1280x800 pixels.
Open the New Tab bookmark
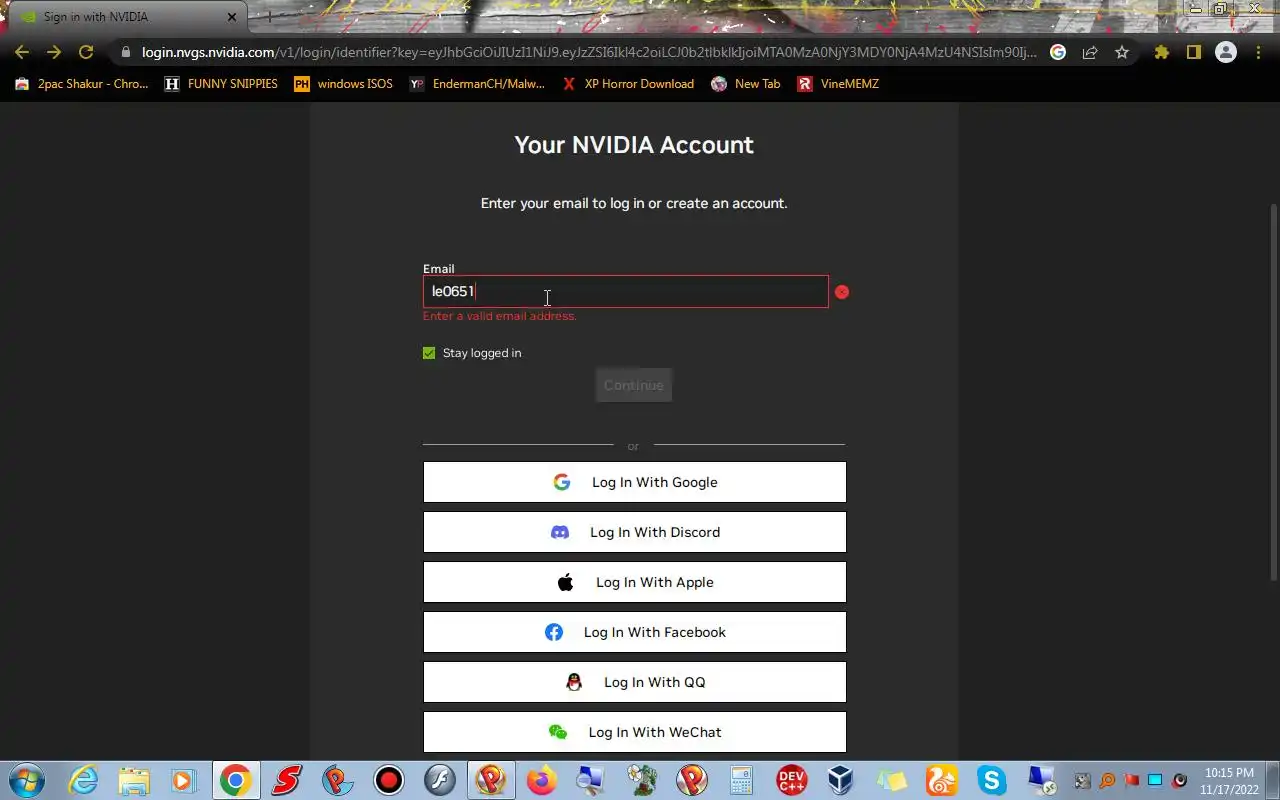pos(745,84)
